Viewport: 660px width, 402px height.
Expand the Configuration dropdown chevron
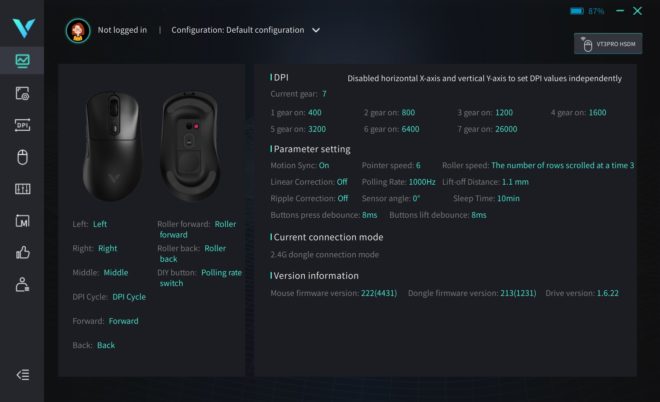pos(316,30)
